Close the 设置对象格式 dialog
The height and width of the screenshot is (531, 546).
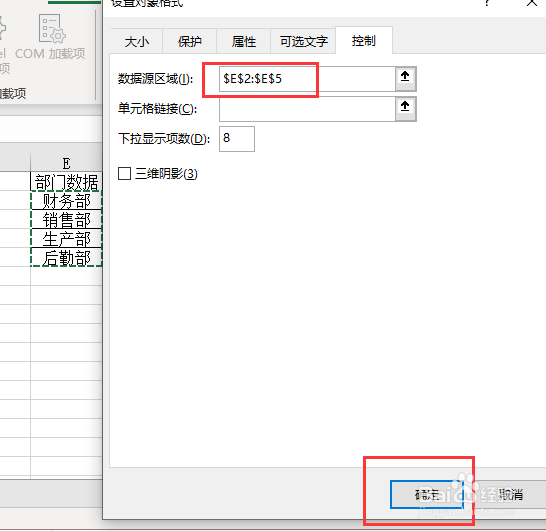(x=532, y=3)
